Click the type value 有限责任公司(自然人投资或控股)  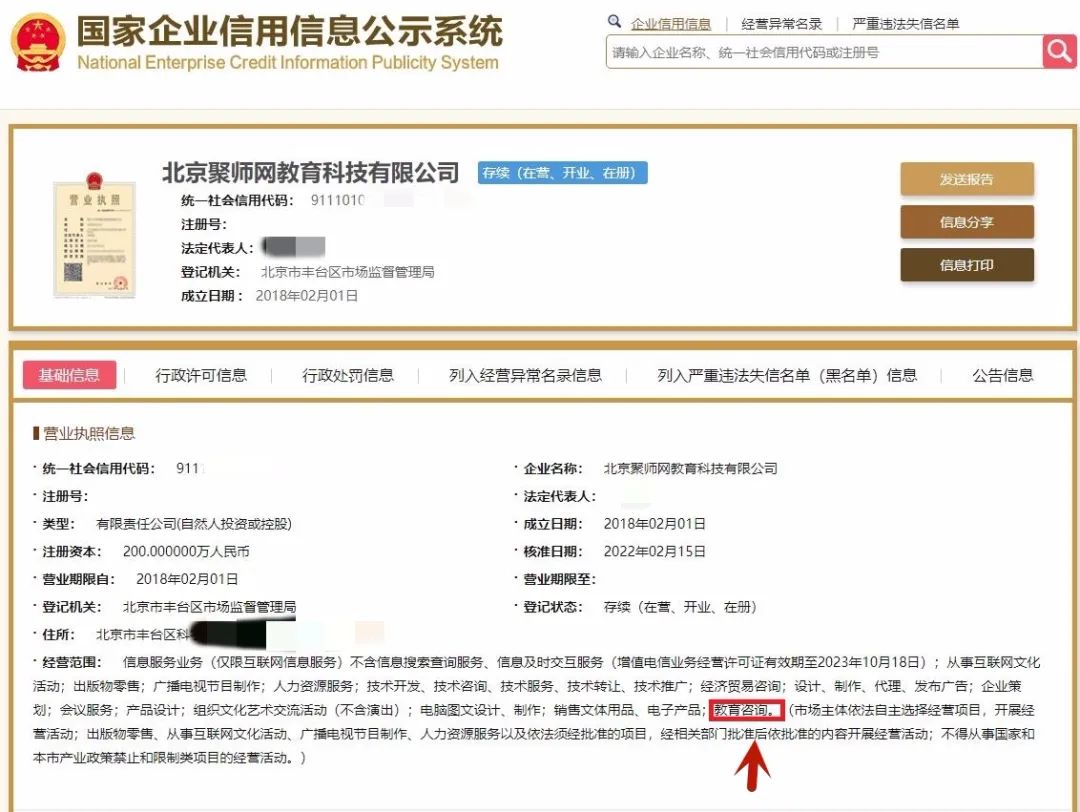194,524
